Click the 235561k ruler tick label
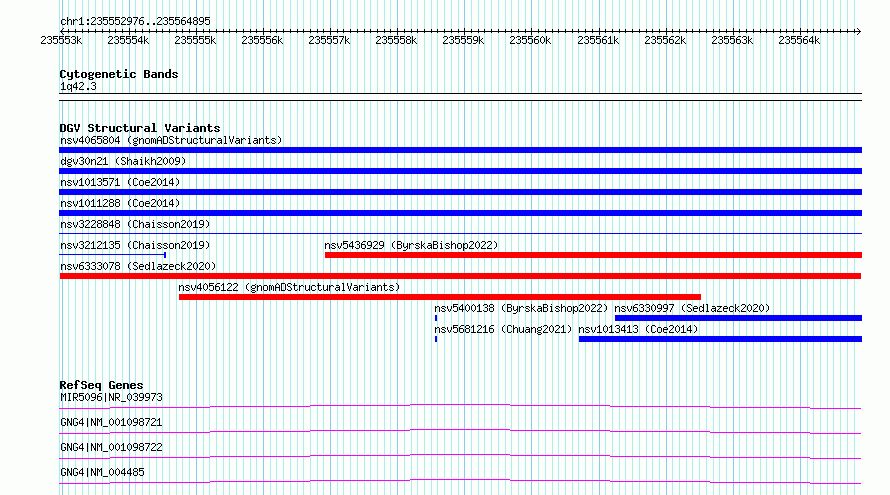The image size is (890, 495). [598, 40]
